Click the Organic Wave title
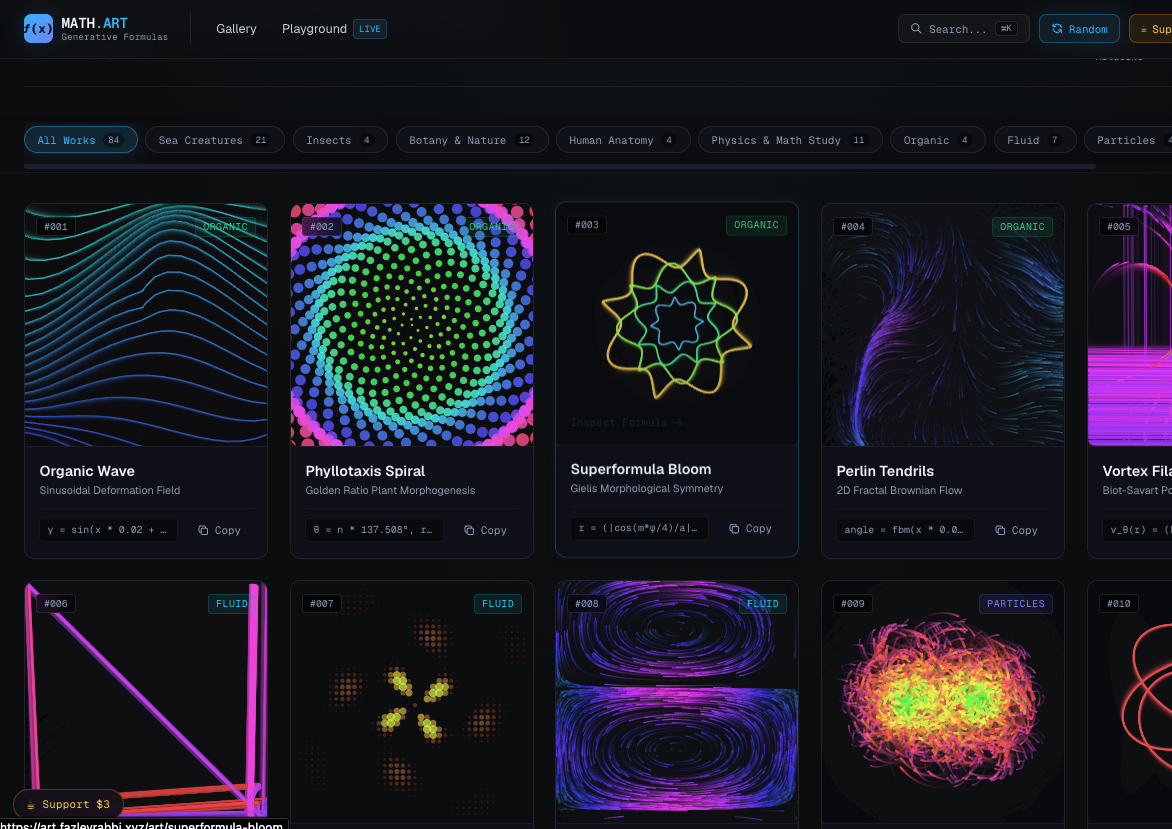This screenshot has width=1172, height=829. click(x=87, y=471)
